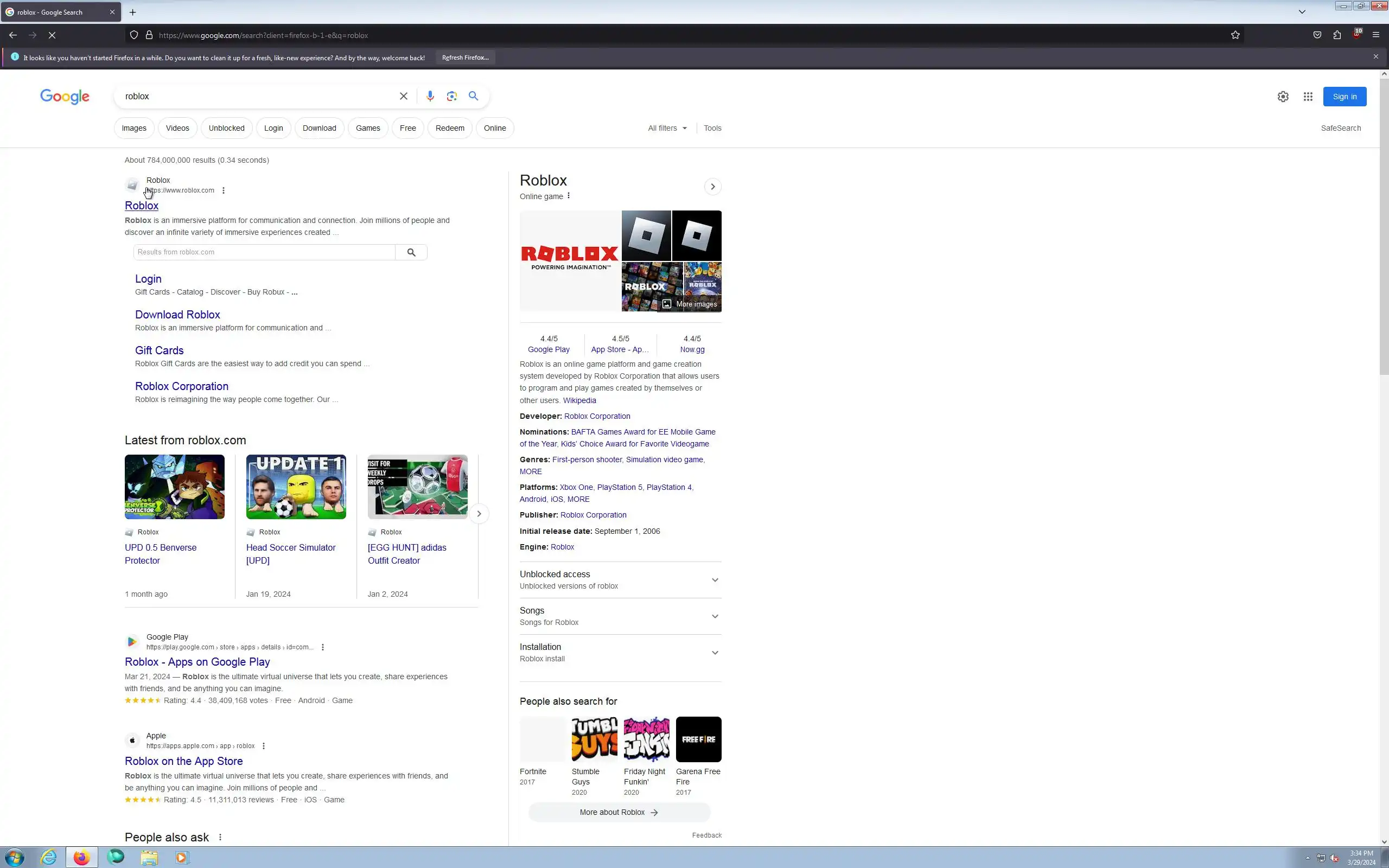Bookmark this page with star icon
The height and width of the screenshot is (868, 1389).
coord(1235,35)
